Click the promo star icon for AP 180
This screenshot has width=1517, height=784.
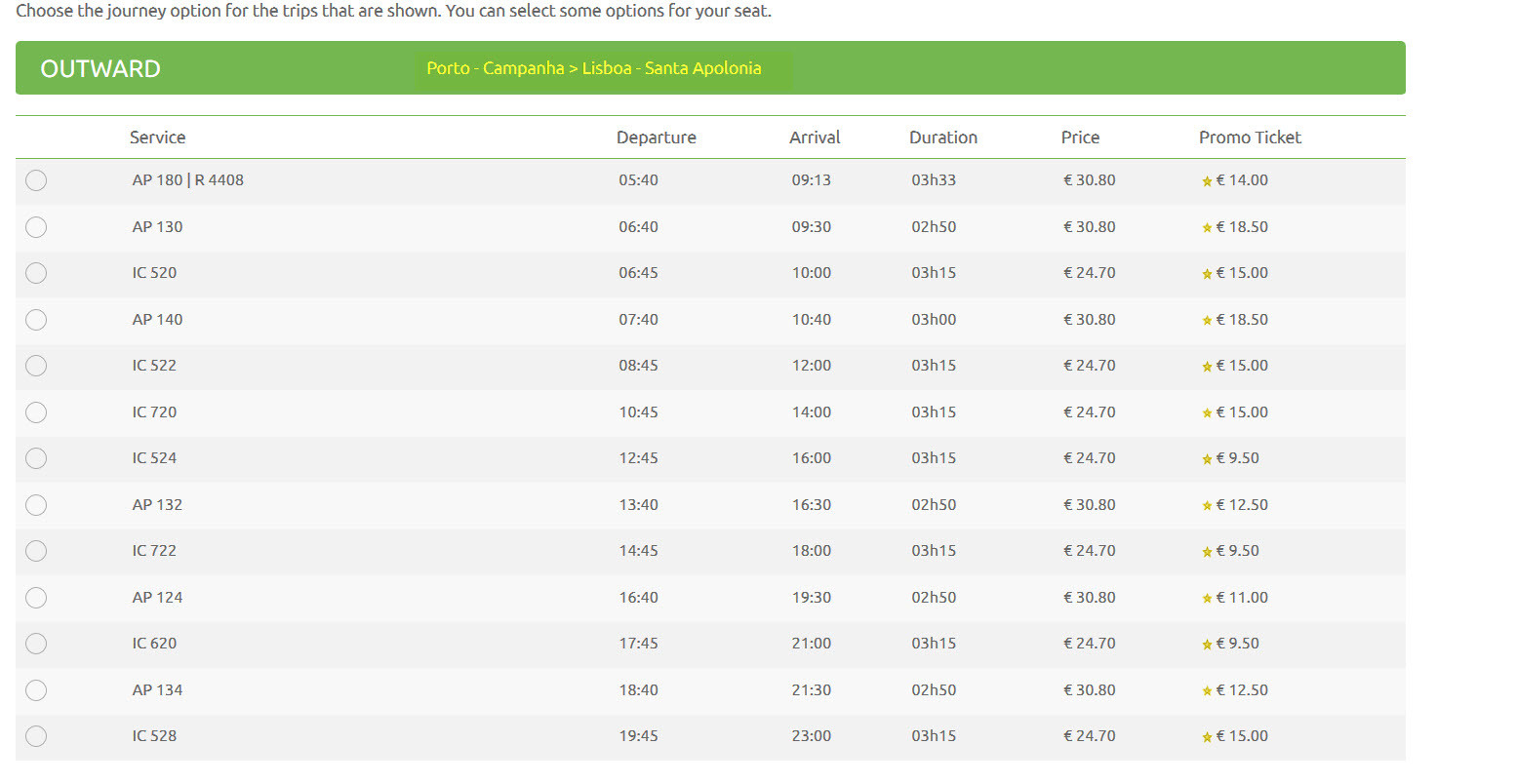pyautogui.click(x=1207, y=181)
